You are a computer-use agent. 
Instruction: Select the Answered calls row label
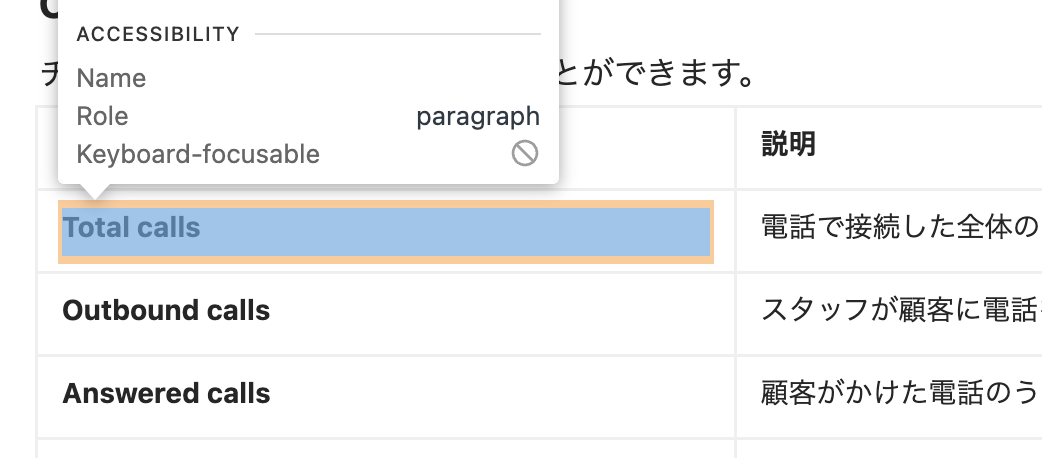coord(166,393)
